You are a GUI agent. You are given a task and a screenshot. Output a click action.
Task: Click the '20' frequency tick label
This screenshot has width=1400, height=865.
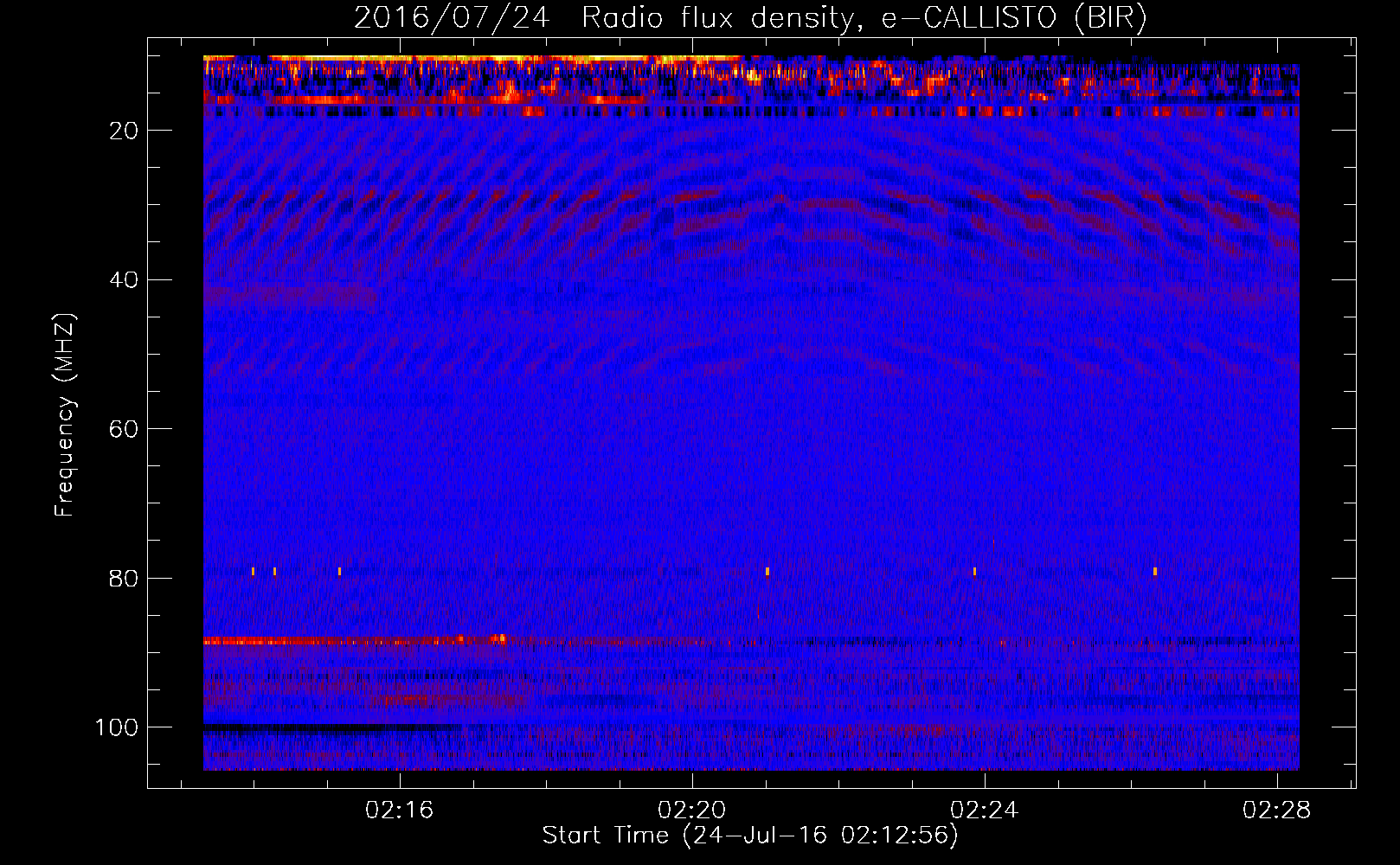125,131
